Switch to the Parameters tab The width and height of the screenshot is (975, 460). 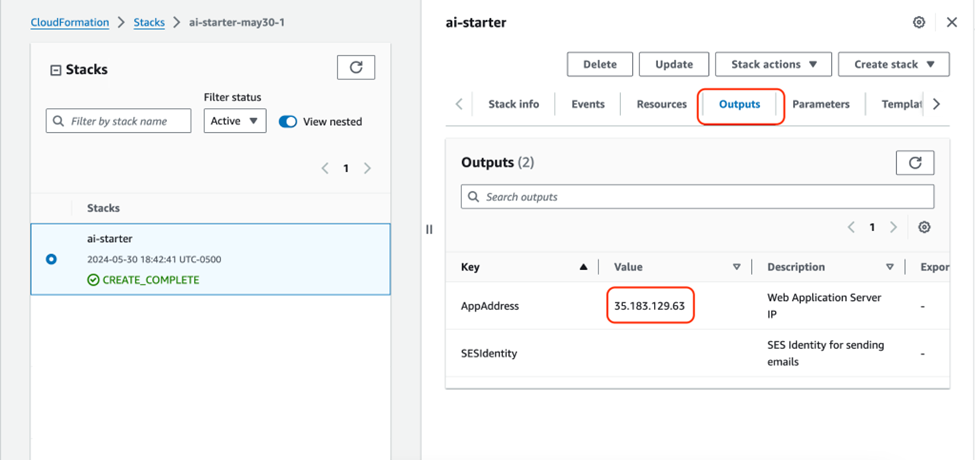[820, 104]
